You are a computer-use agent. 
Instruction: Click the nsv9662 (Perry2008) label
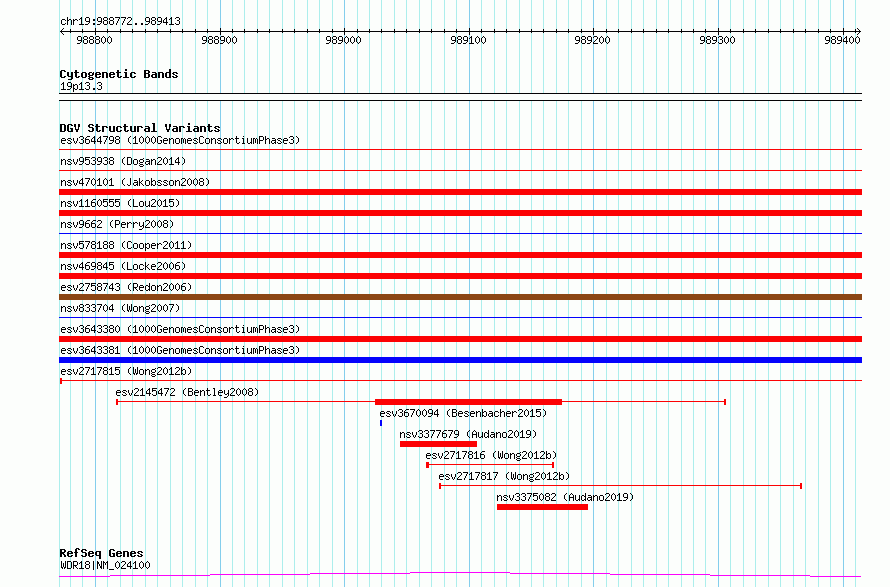tap(117, 224)
